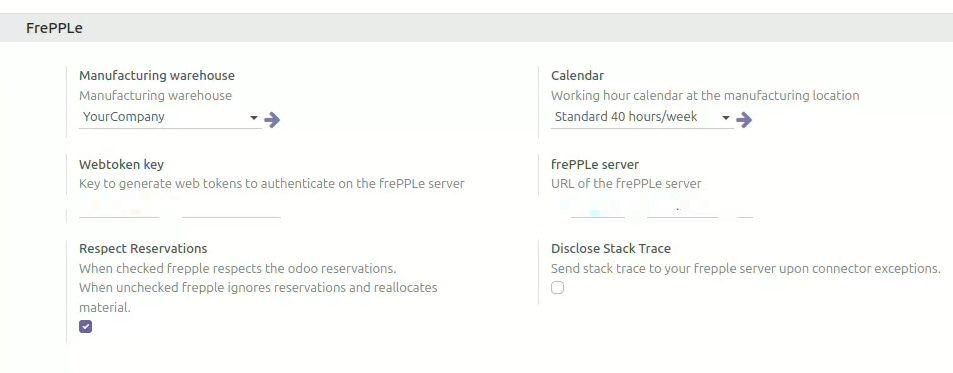Click the Disclose Stack Trace label
The height and width of the screenshot is (373, 953).
click(x=611, y=248)
